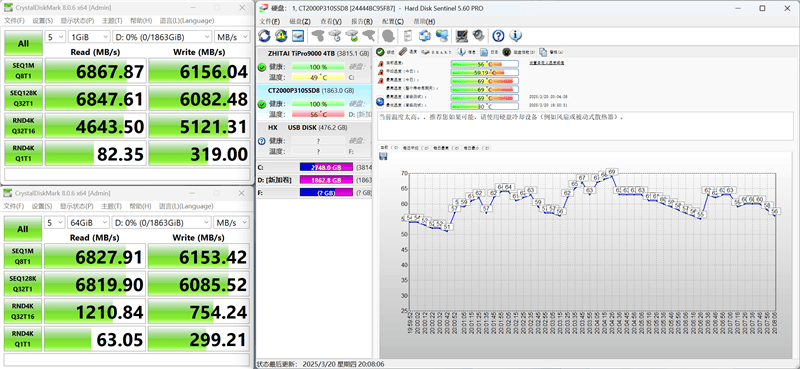Open the drive dropdown in the bottom CrystalDiskMark
The image size is (800, 369).
pos(162,223)
